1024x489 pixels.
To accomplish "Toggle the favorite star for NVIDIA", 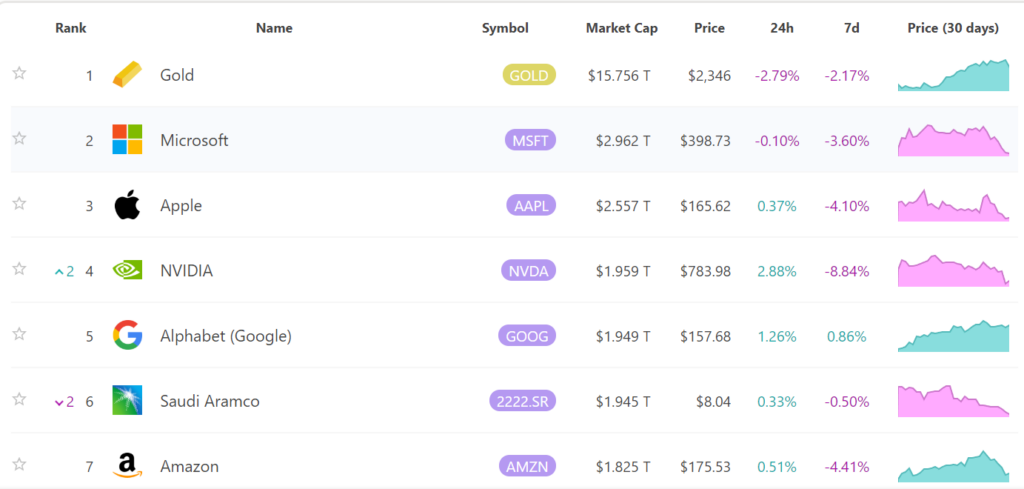I will click(20, 268).
